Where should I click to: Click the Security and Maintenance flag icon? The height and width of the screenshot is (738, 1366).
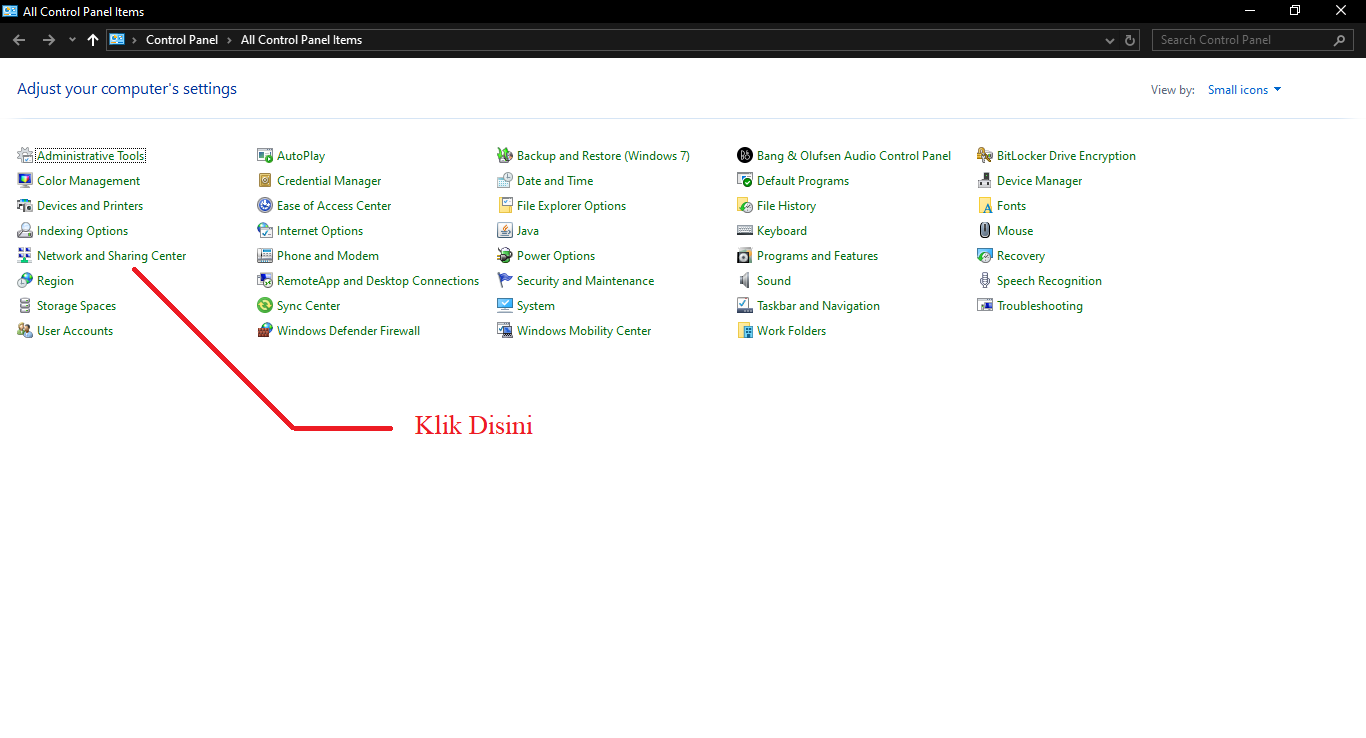[505, 281]
